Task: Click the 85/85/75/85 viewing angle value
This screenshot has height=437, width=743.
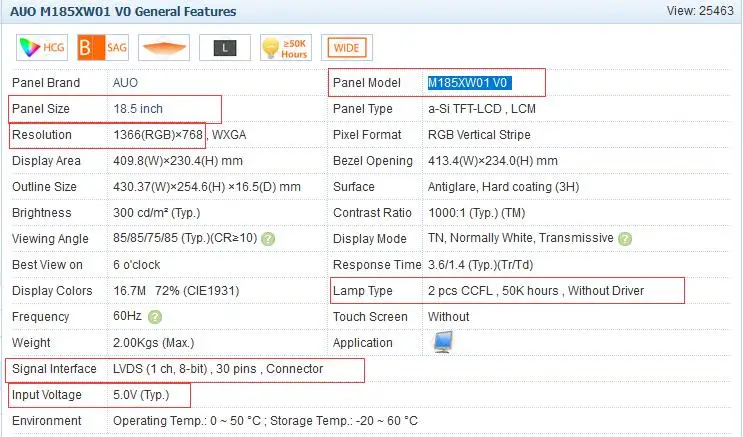Action: click(x=185, y=238)
